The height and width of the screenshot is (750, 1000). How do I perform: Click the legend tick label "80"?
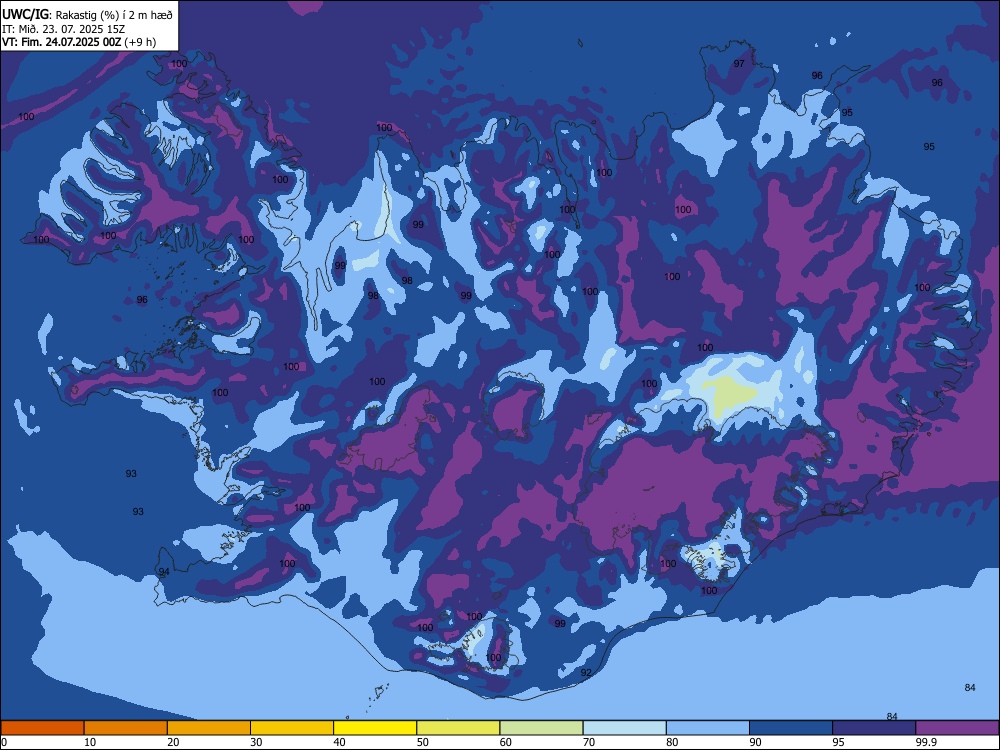pos(672,742)
